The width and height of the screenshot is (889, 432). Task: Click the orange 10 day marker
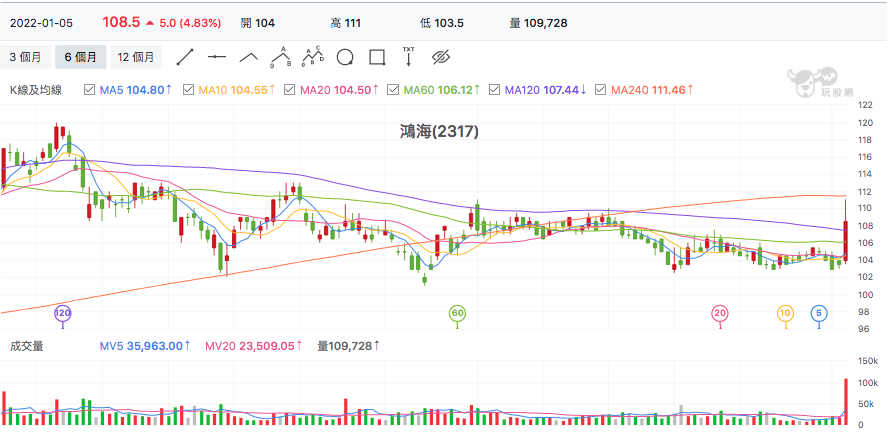[785, 313]
